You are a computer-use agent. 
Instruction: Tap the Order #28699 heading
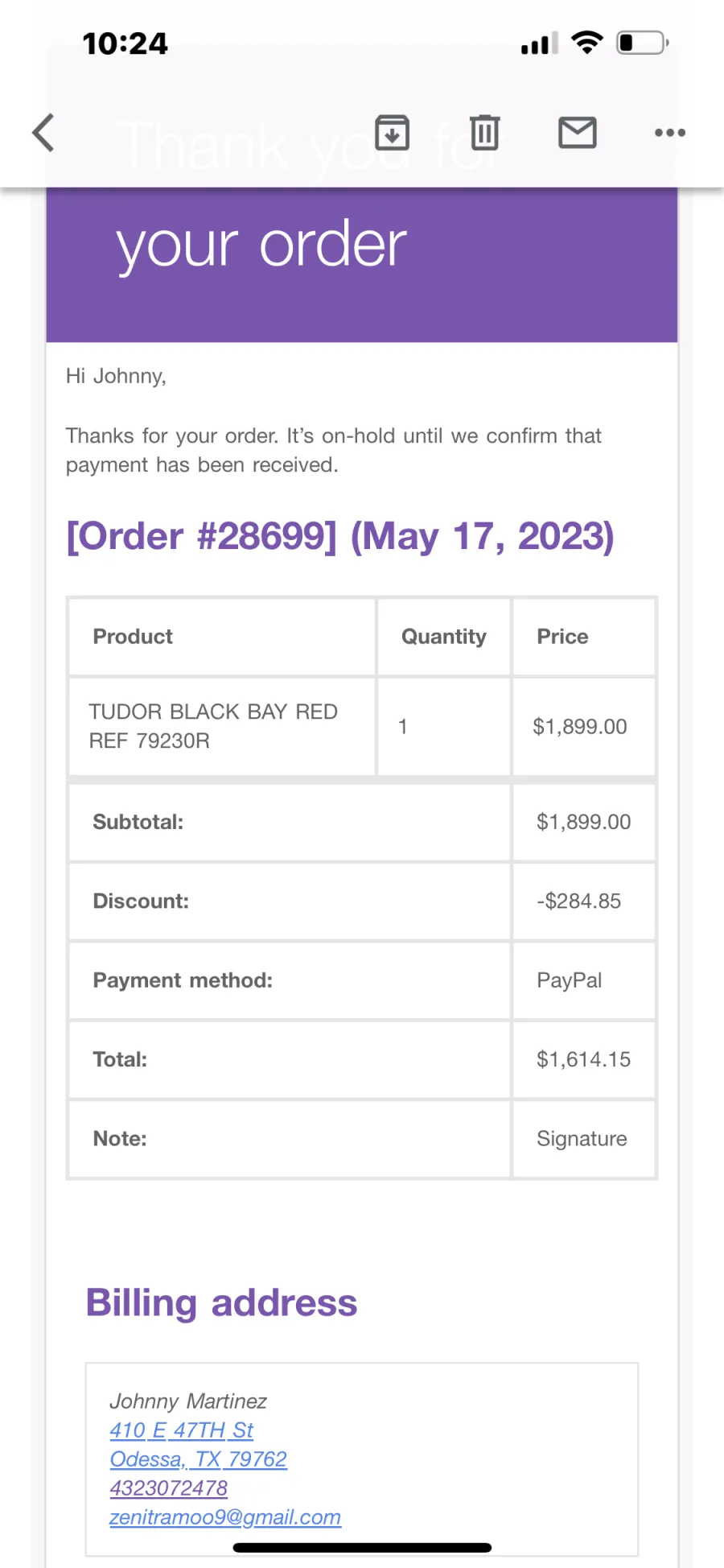tap(340, 536)
